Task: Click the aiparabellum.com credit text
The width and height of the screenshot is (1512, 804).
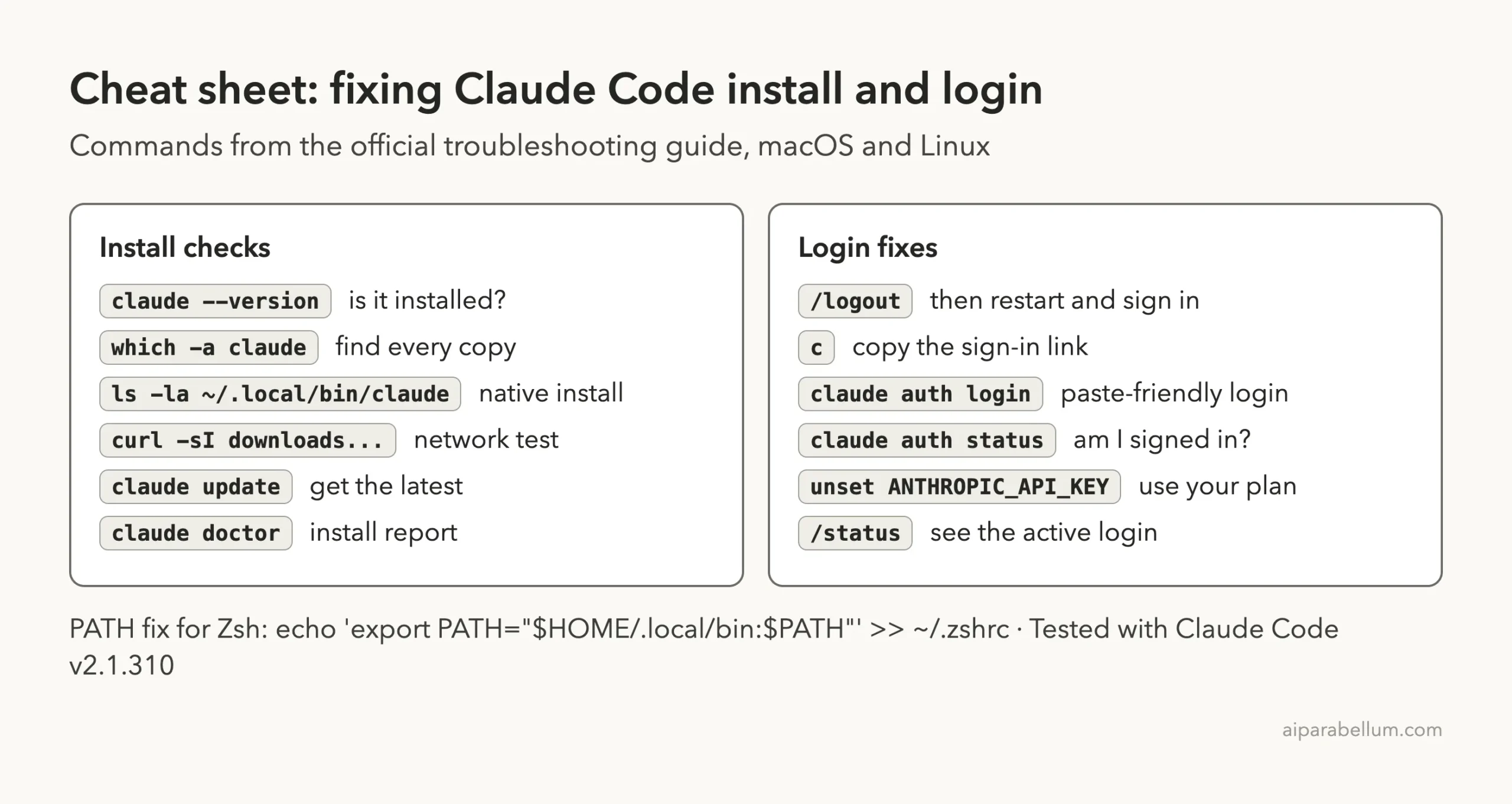Action: [1362, 730]
